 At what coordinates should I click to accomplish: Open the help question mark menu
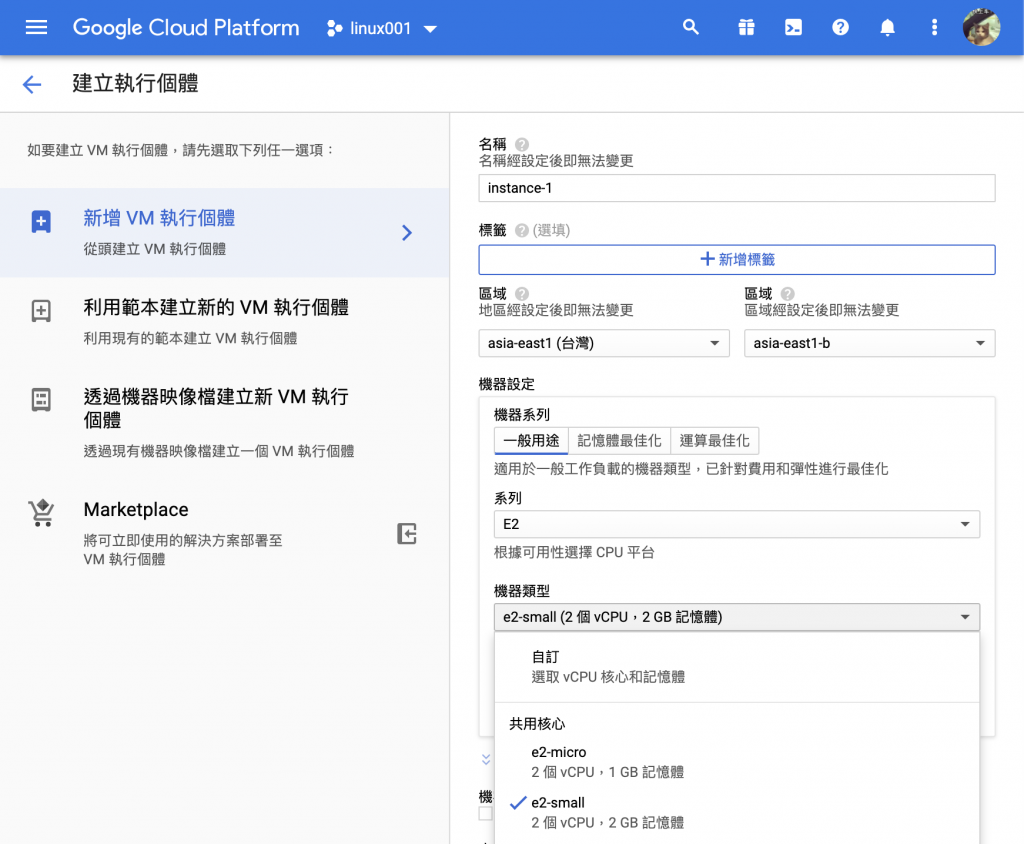pyautogui.click(x=840, y=27)
